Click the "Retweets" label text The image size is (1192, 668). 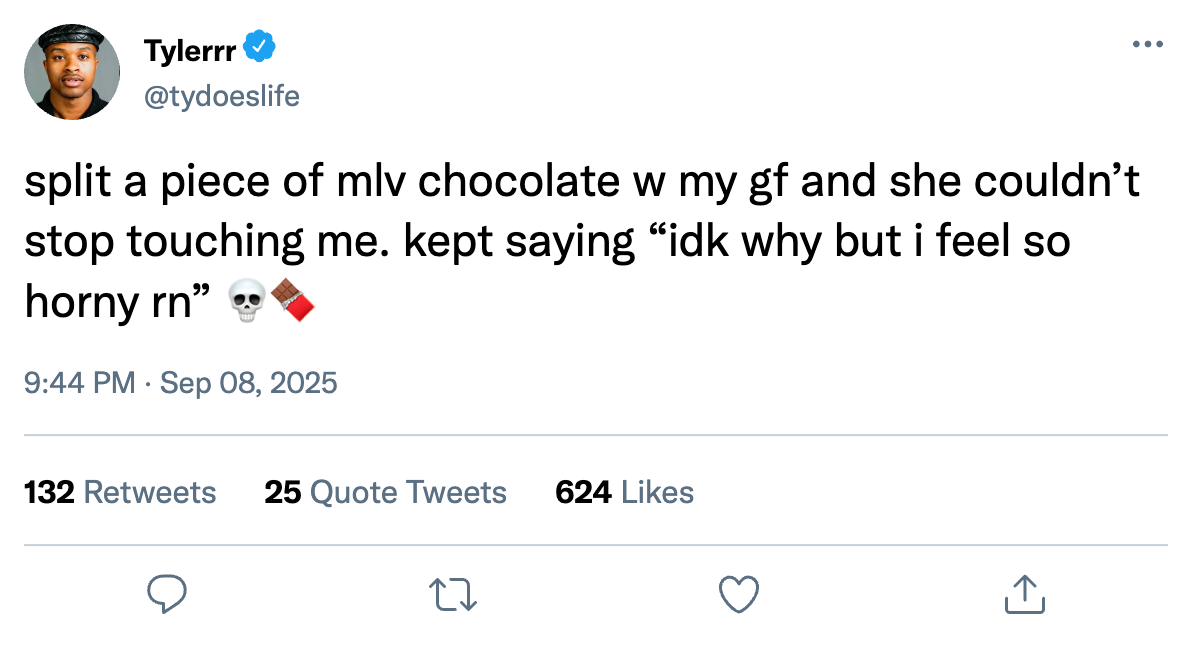click(150, 492)
